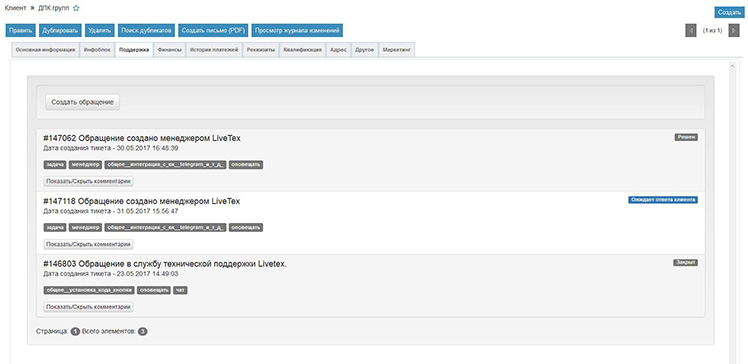Open the Финансы tab
Image resolution: width=748 pixels, height=364 pixels.
169,50
